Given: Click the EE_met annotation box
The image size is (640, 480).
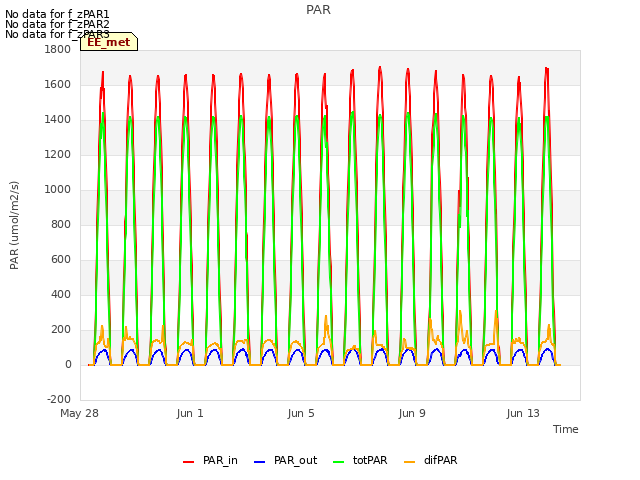Looking at the screenshot, I should (x=109, y=42).
